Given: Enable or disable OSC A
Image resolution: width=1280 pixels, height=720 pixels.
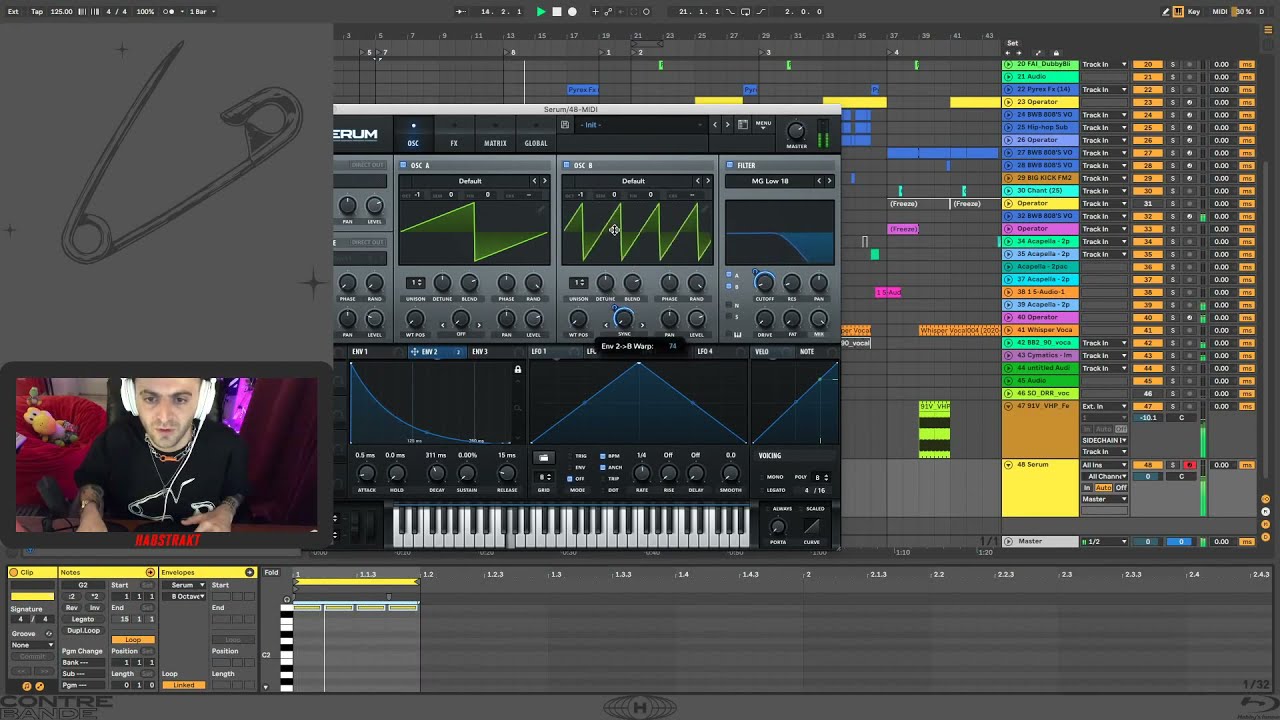Looking at the screenshot, I should (403, 165).
